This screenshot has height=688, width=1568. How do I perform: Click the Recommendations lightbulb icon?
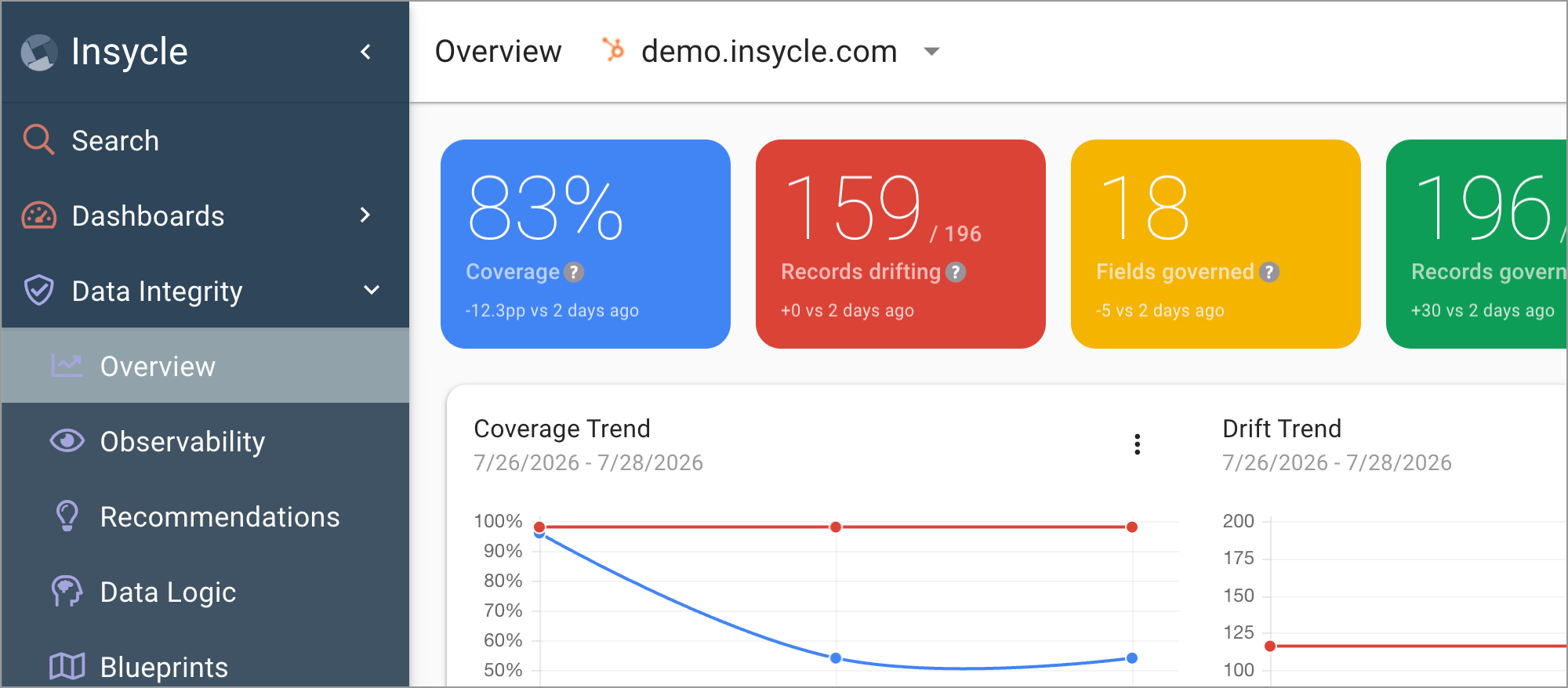pyautogui.click(x=67, y=516)
